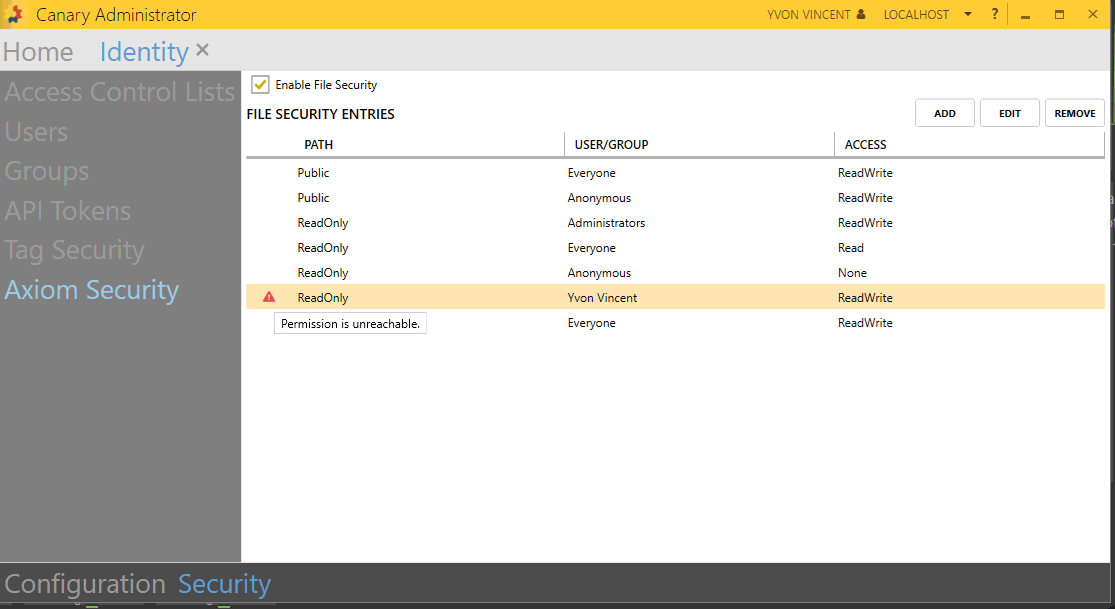Image resolution: width=1115 pixels, height=609 pixels.
Task: Click the red warning triangle icon
Action: point(269,297)
